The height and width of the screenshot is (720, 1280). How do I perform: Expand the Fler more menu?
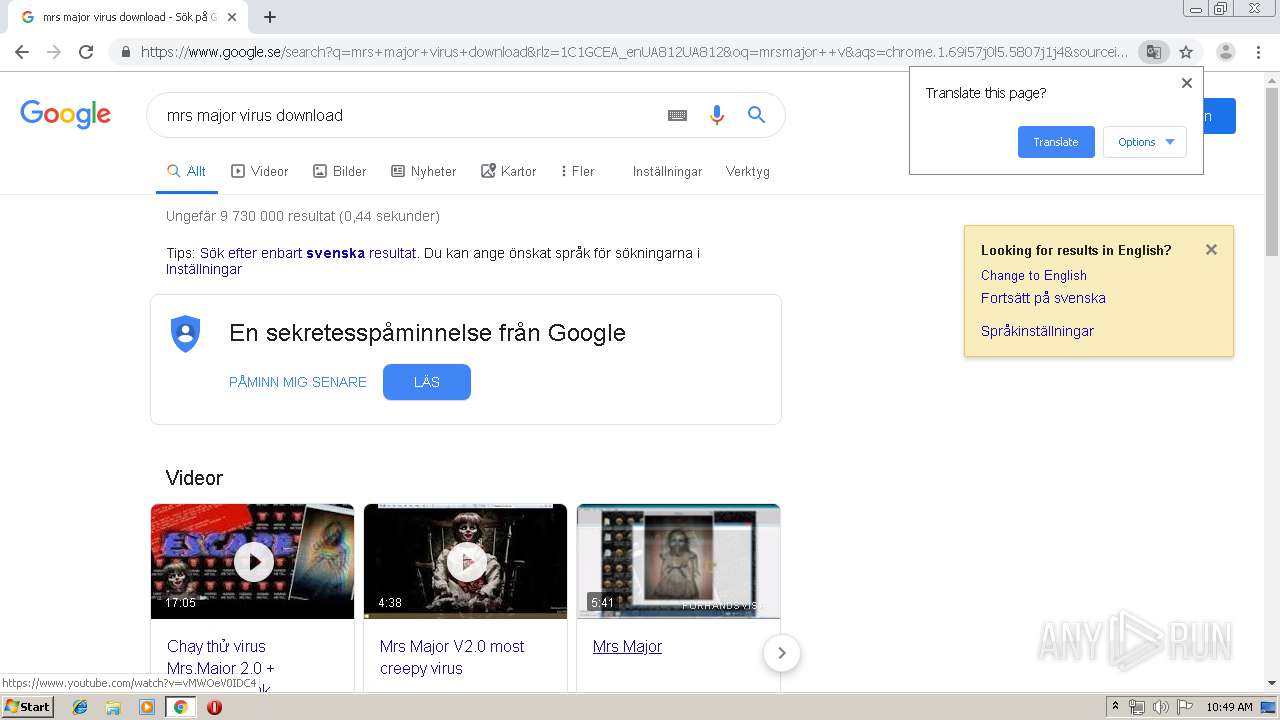click(x=577, y=171)
